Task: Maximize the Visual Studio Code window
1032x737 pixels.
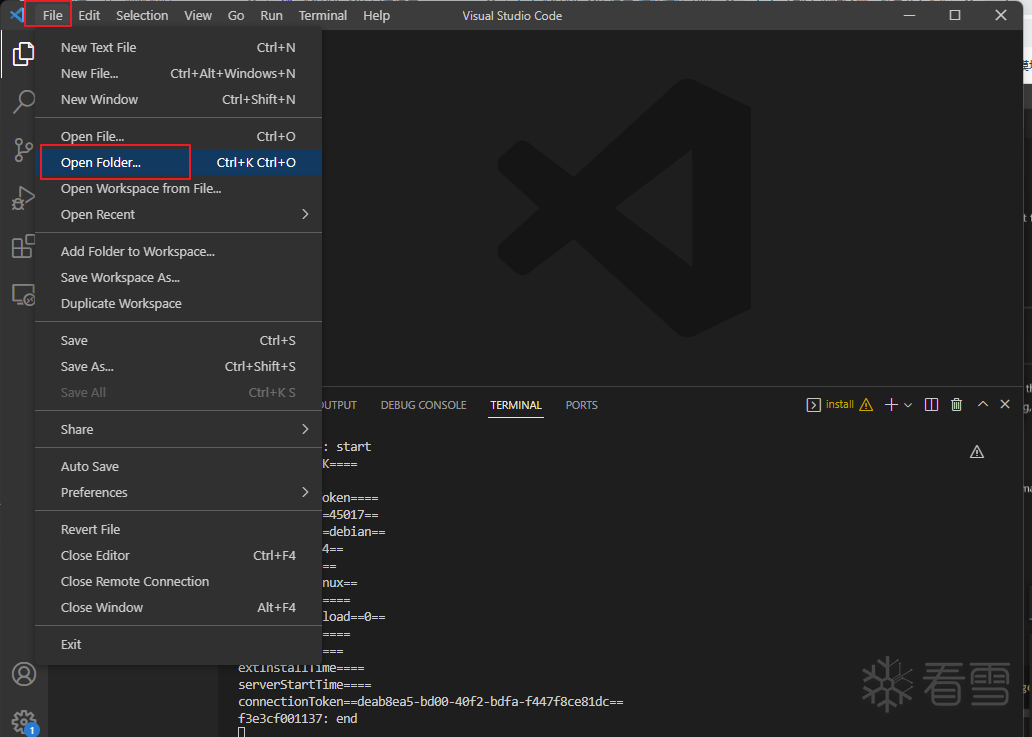Action: 955,15
